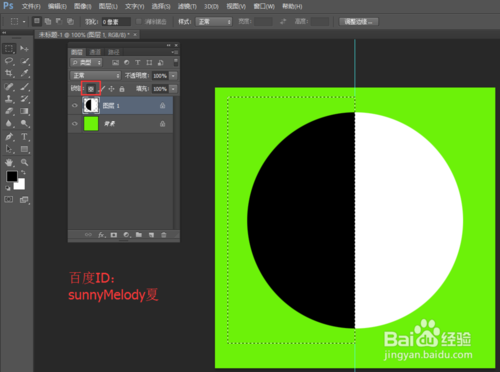Hide the Background layer eye icon

coord(75,124)
